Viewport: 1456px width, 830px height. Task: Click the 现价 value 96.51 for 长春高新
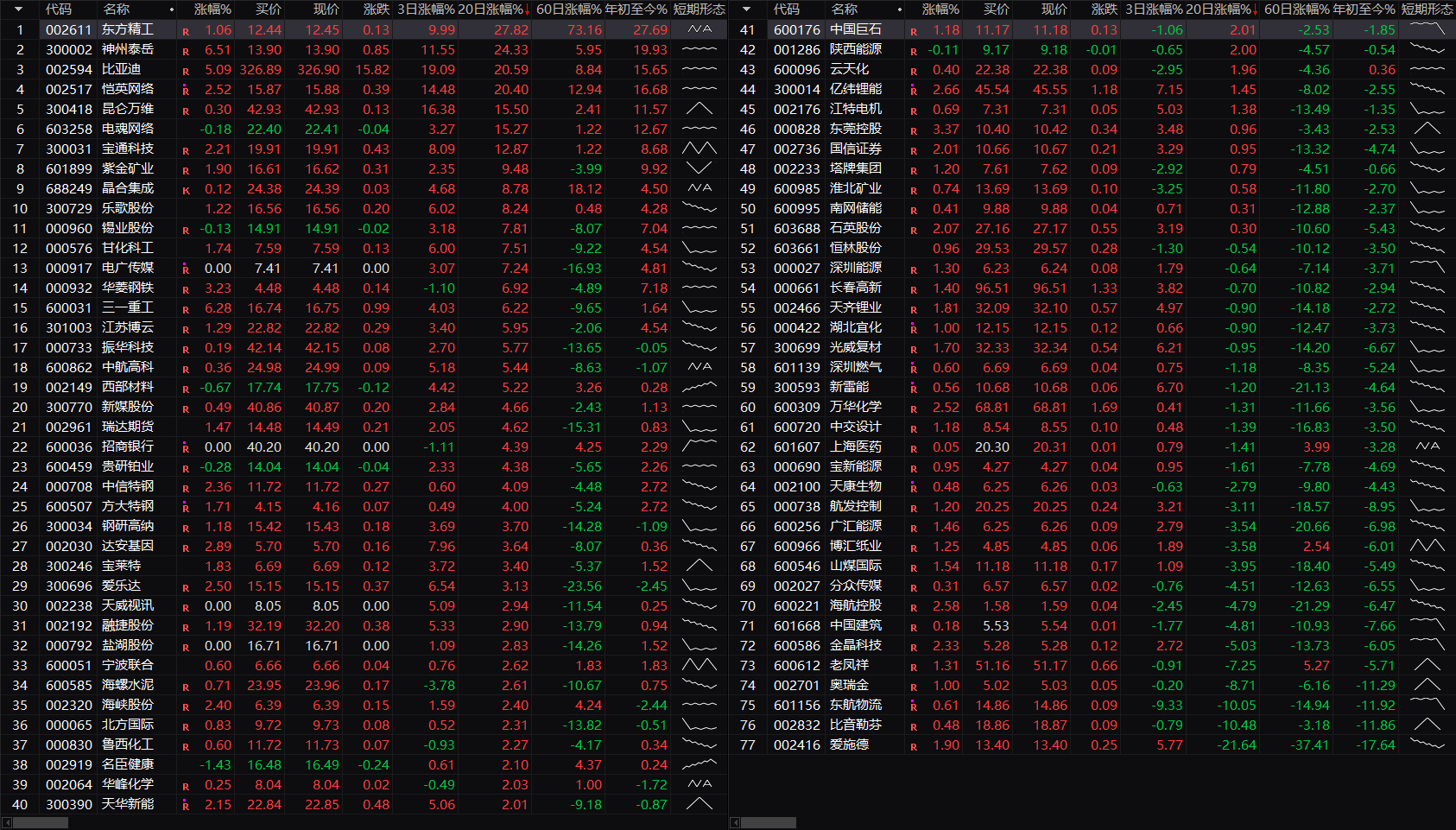1049,288
